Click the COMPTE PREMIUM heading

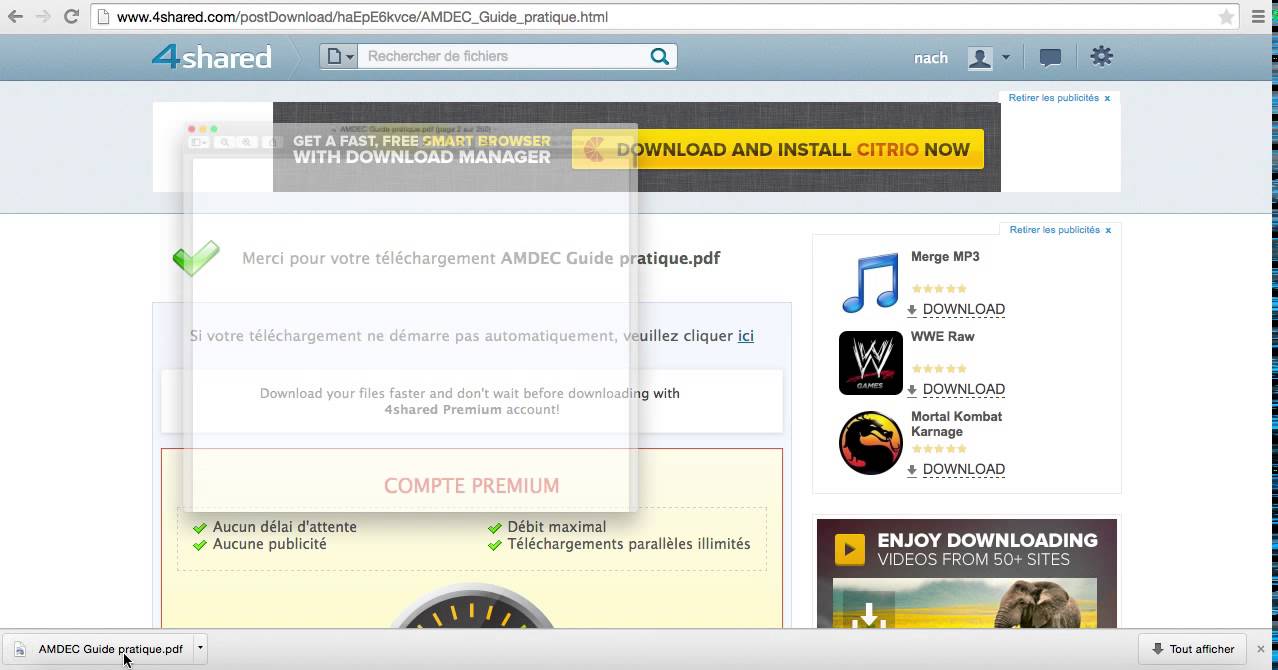click(472, 486)
